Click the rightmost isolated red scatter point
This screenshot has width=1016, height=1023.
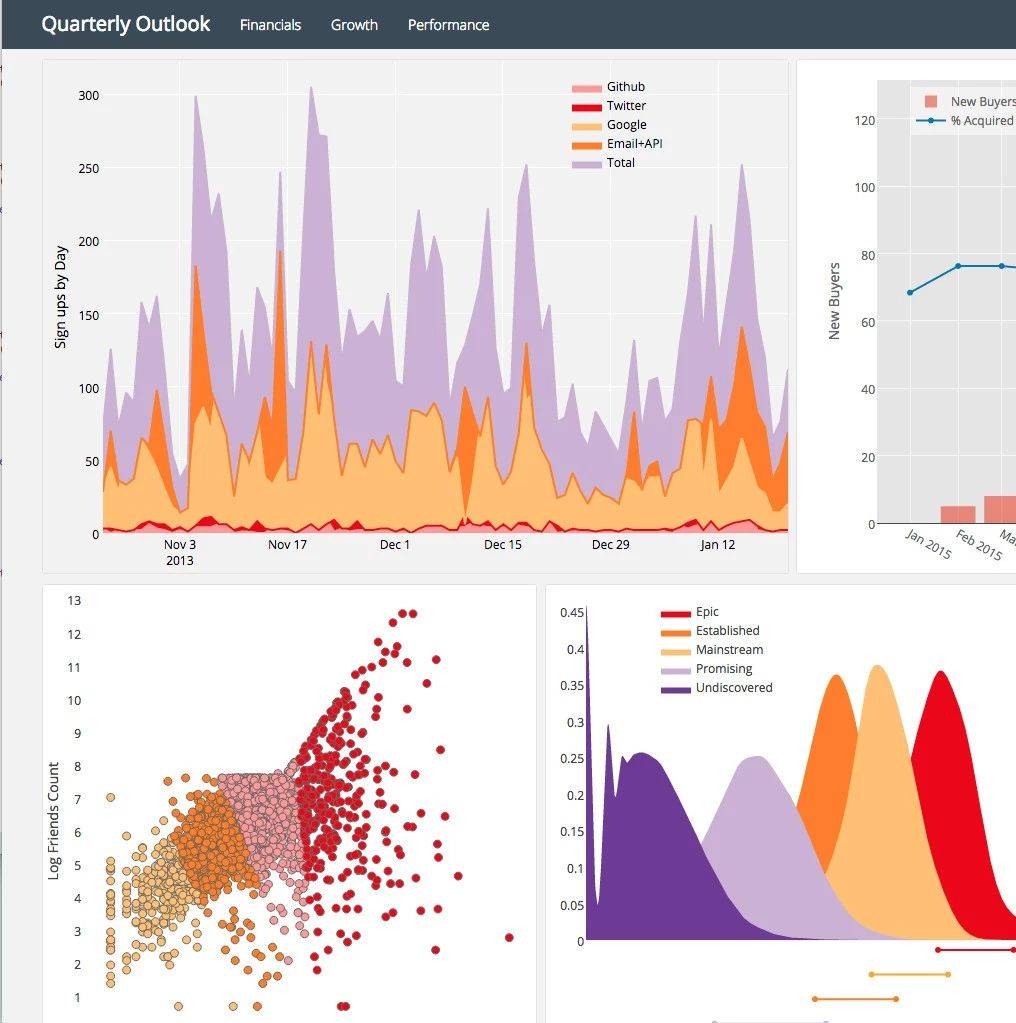509,937
